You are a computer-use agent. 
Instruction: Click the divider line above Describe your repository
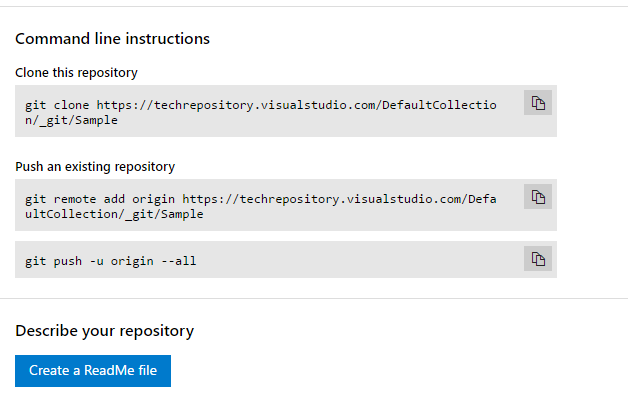coord(314,298)
